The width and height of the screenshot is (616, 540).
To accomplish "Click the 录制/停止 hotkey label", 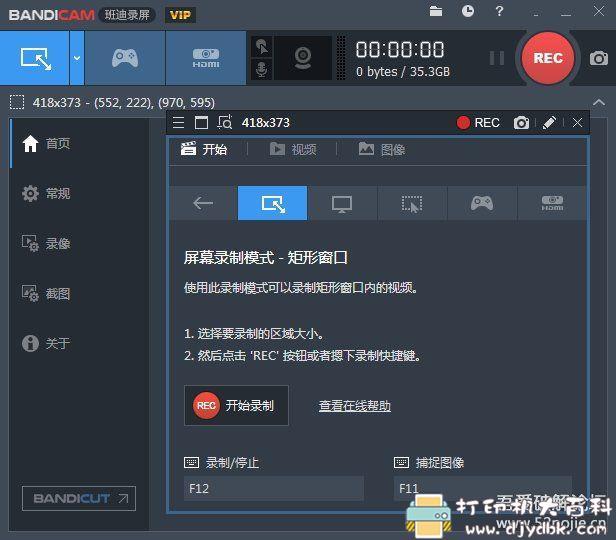I will pos(232,463).
